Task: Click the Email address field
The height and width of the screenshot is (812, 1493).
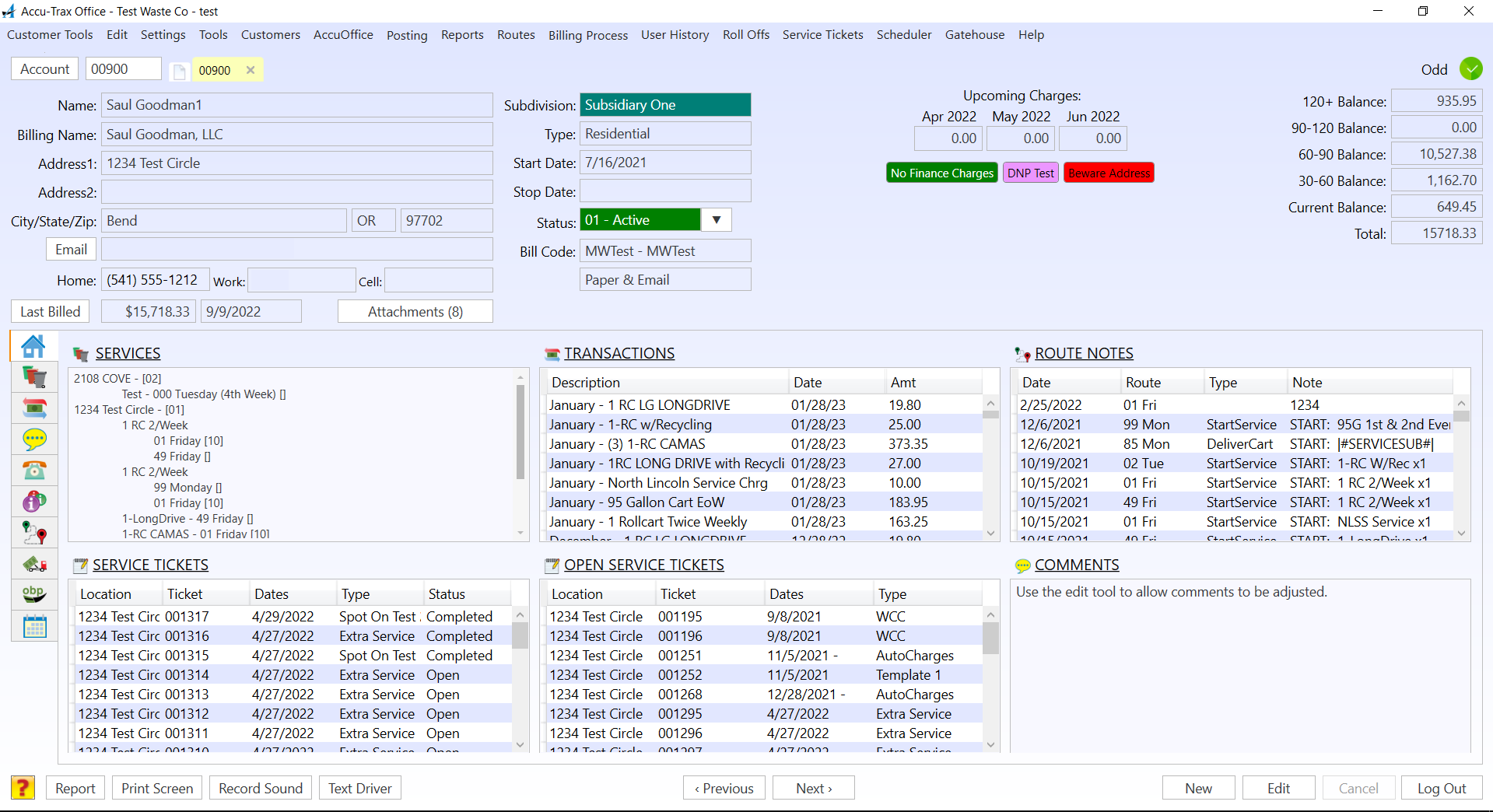Action: click(297, 250)
